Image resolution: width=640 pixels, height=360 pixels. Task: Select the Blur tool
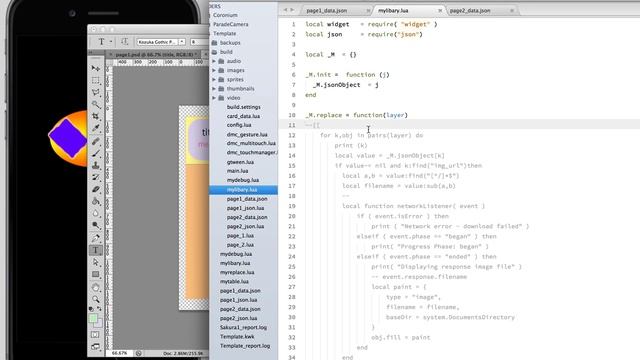point(96,213)
